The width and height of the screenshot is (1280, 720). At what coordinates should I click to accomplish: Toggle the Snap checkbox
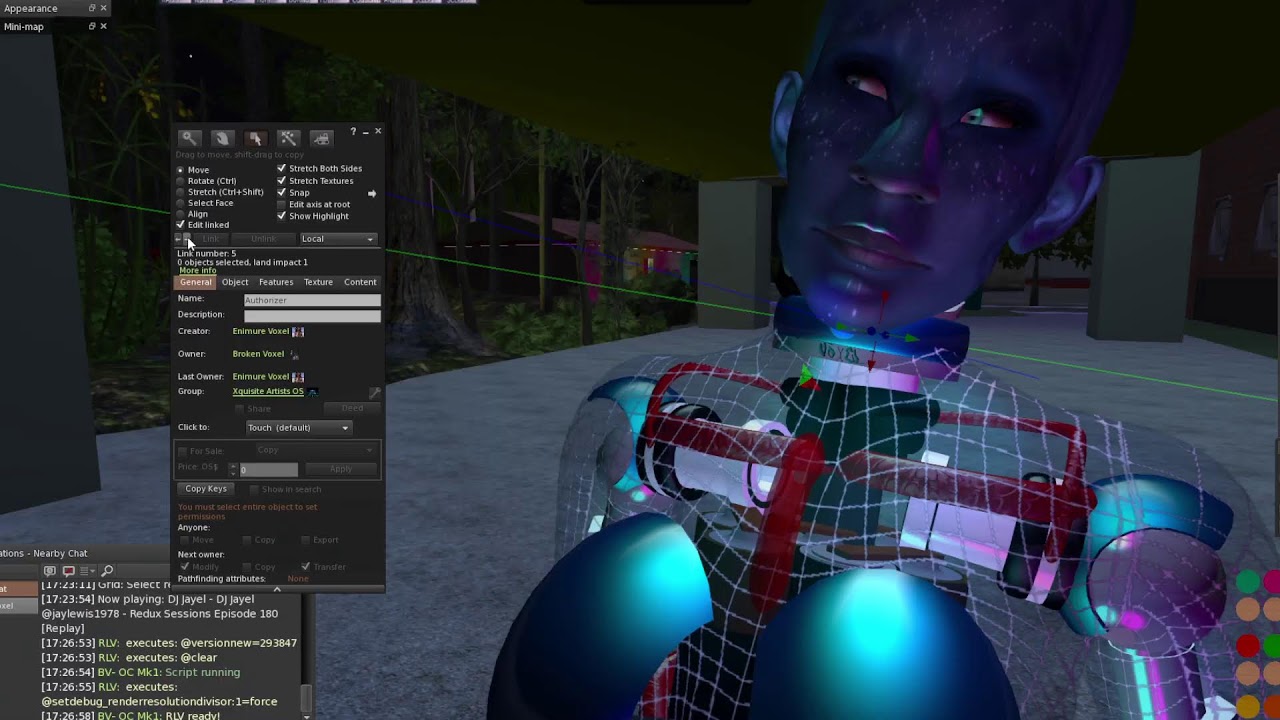point(282,193)
